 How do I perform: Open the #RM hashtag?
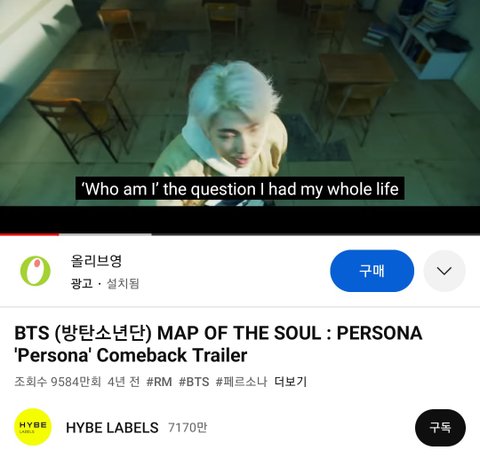(159, 382)
